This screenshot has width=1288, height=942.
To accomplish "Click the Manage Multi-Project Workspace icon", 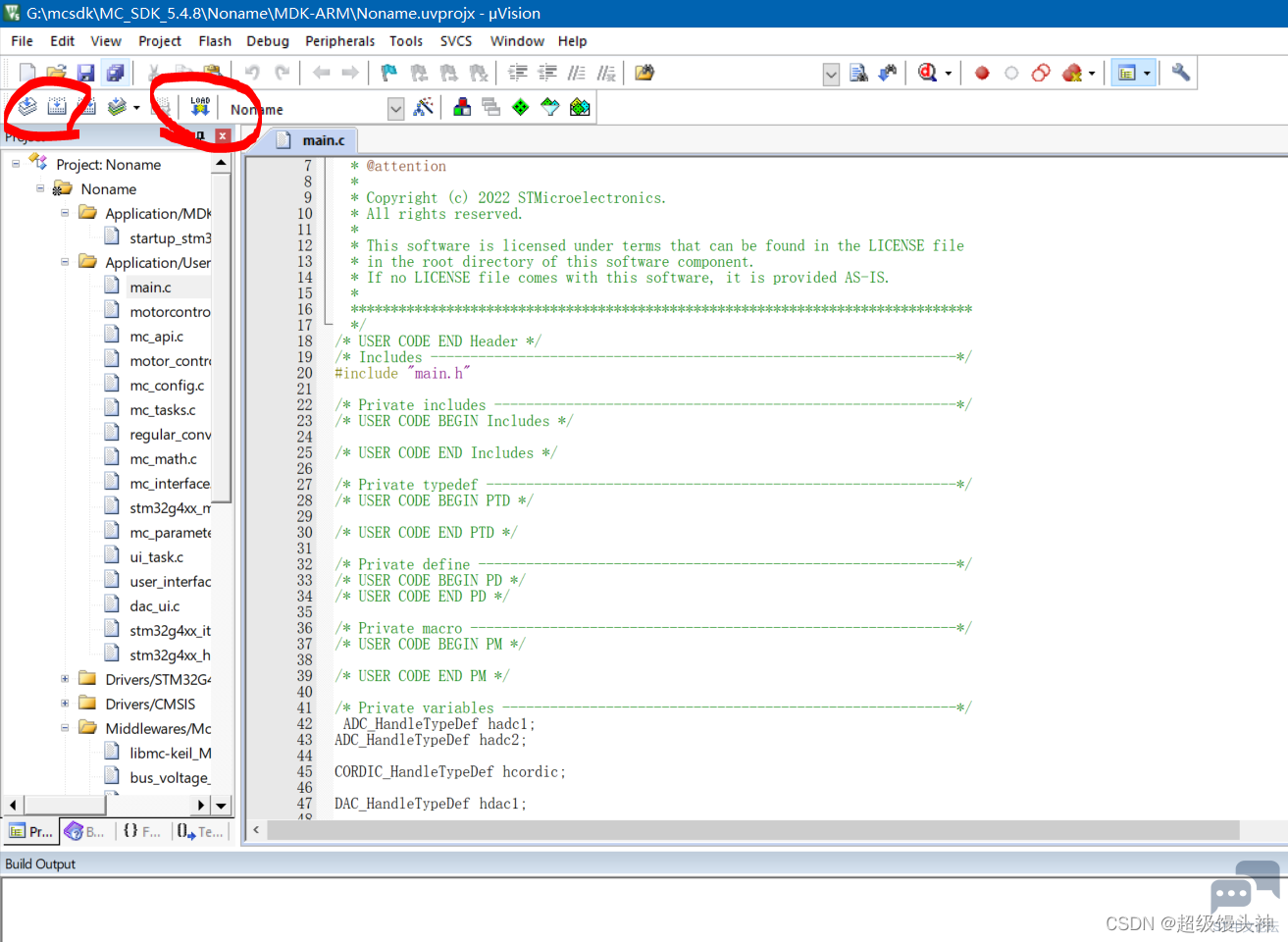I will coord(491,107).
